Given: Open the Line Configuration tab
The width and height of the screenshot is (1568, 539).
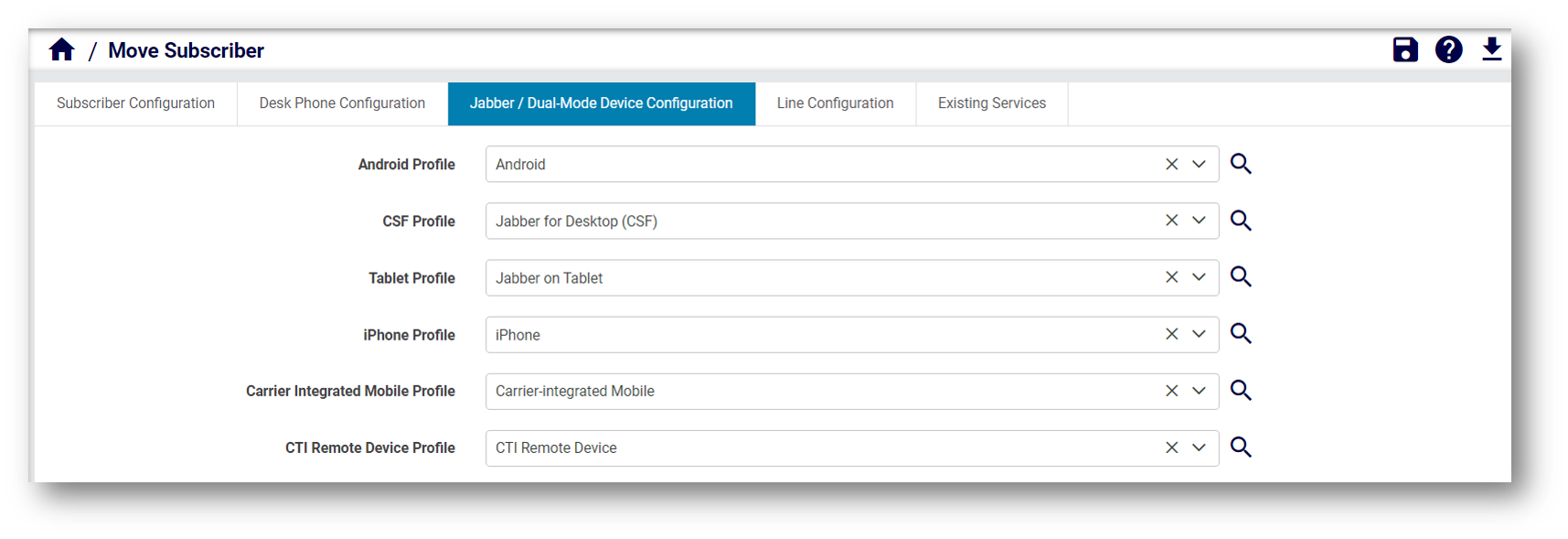Looking at the screenshot, I should click(835, 103).
